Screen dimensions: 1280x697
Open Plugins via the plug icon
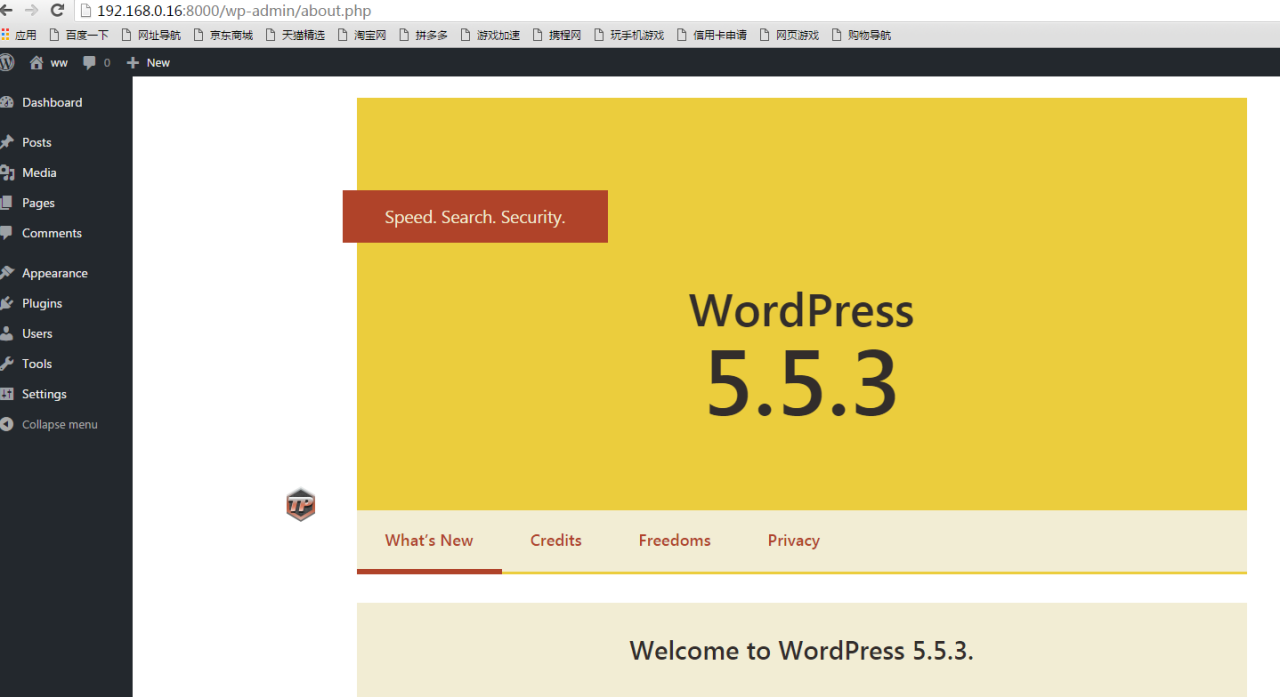(x=10, y=303)
